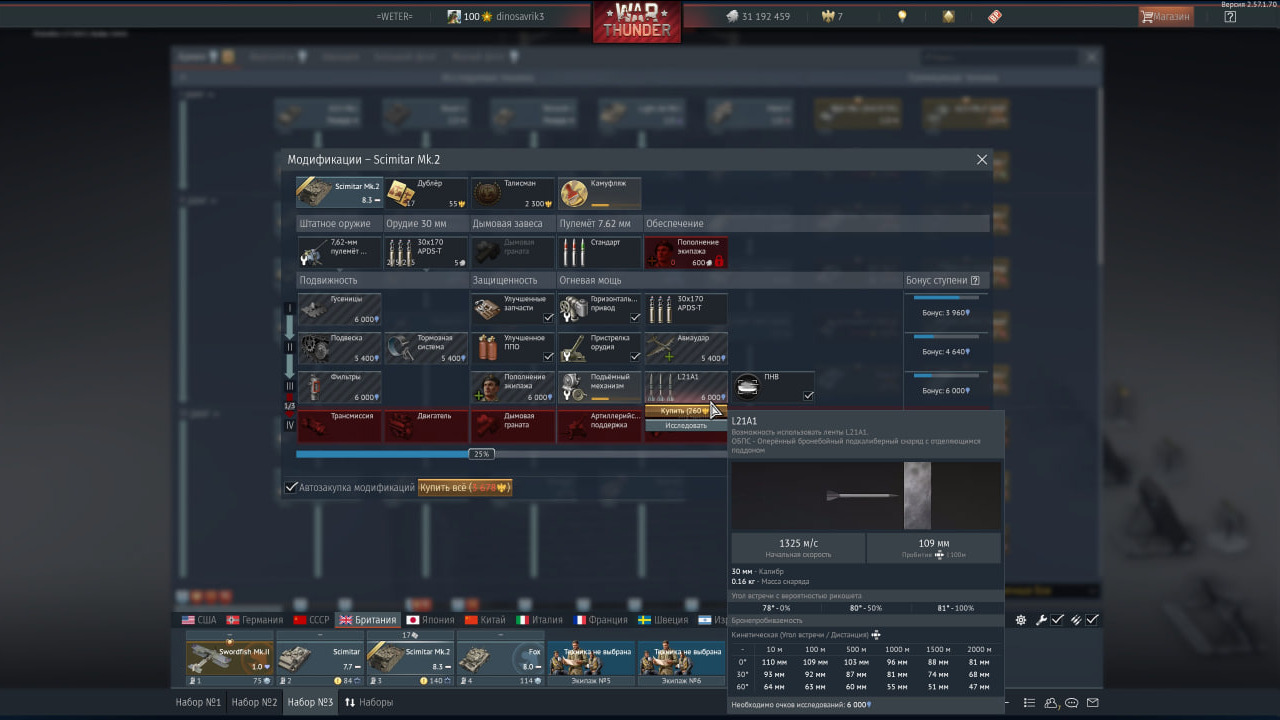Image resolution: width=1280 pixels, height=720 pixels.
Task: Select the Подвеска suspension modification
Action: point(340,348)
